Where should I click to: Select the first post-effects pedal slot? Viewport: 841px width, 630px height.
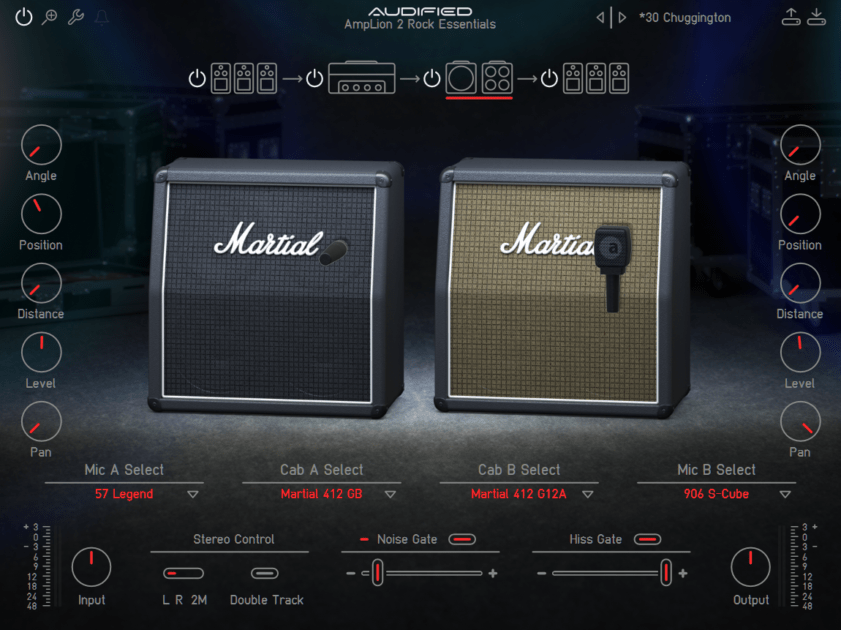[573, 78]
